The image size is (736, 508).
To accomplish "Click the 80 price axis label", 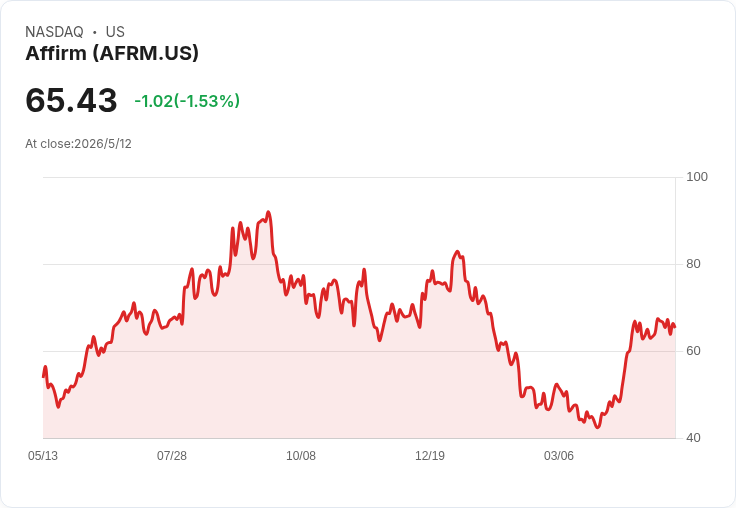I will click(x=693, y=264).
